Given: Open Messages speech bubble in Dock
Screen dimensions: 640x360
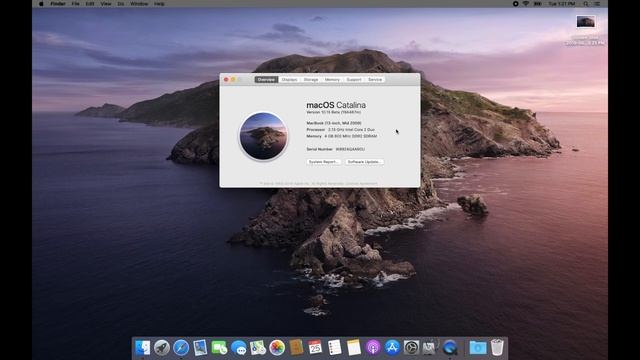Looking at the screenshot, I should point(238,348).
